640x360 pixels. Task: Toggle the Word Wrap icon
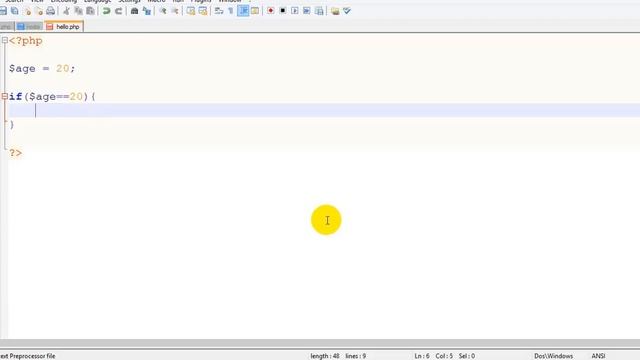coord(219,11)
